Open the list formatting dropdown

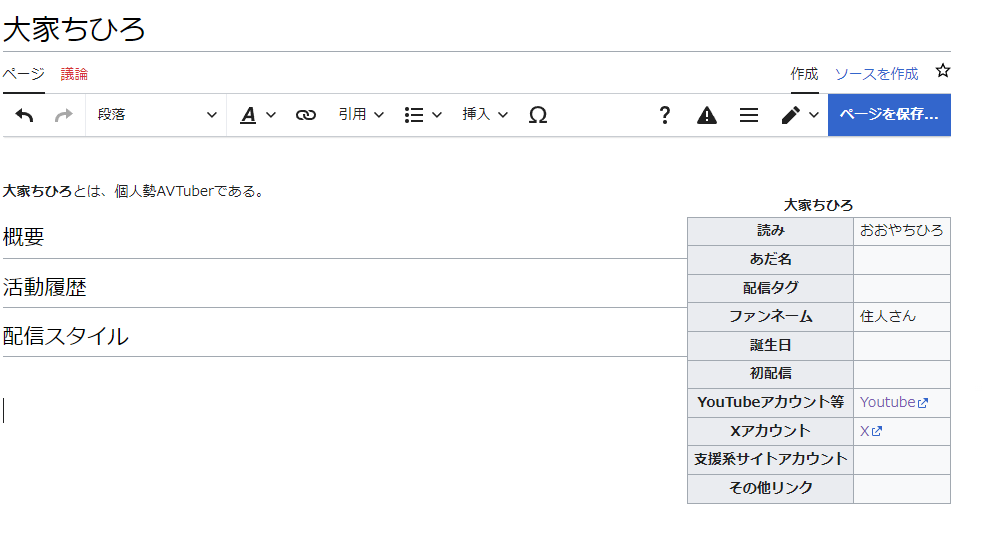tap(422, 115)
